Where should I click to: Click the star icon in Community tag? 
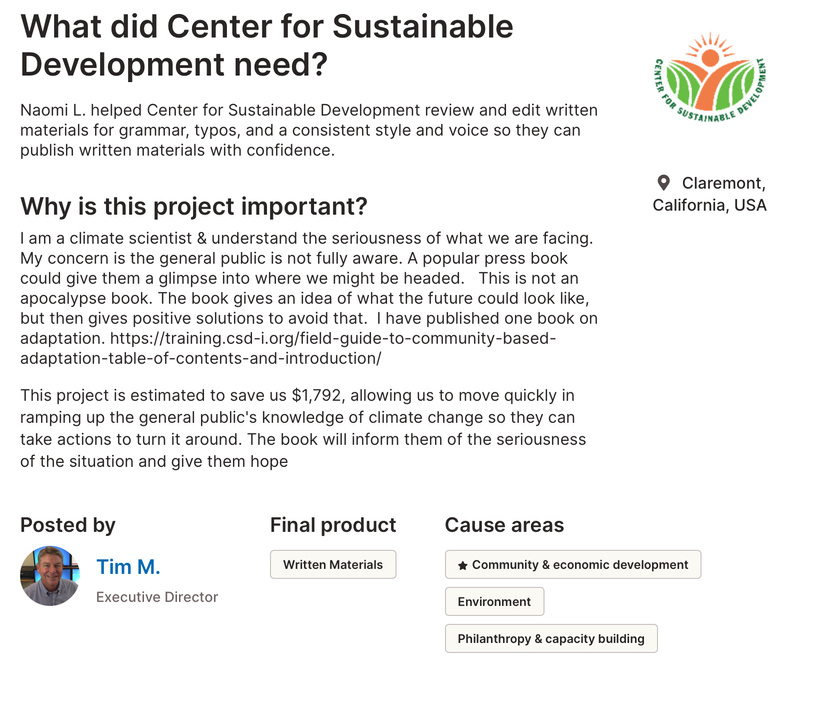coord(462,565)
